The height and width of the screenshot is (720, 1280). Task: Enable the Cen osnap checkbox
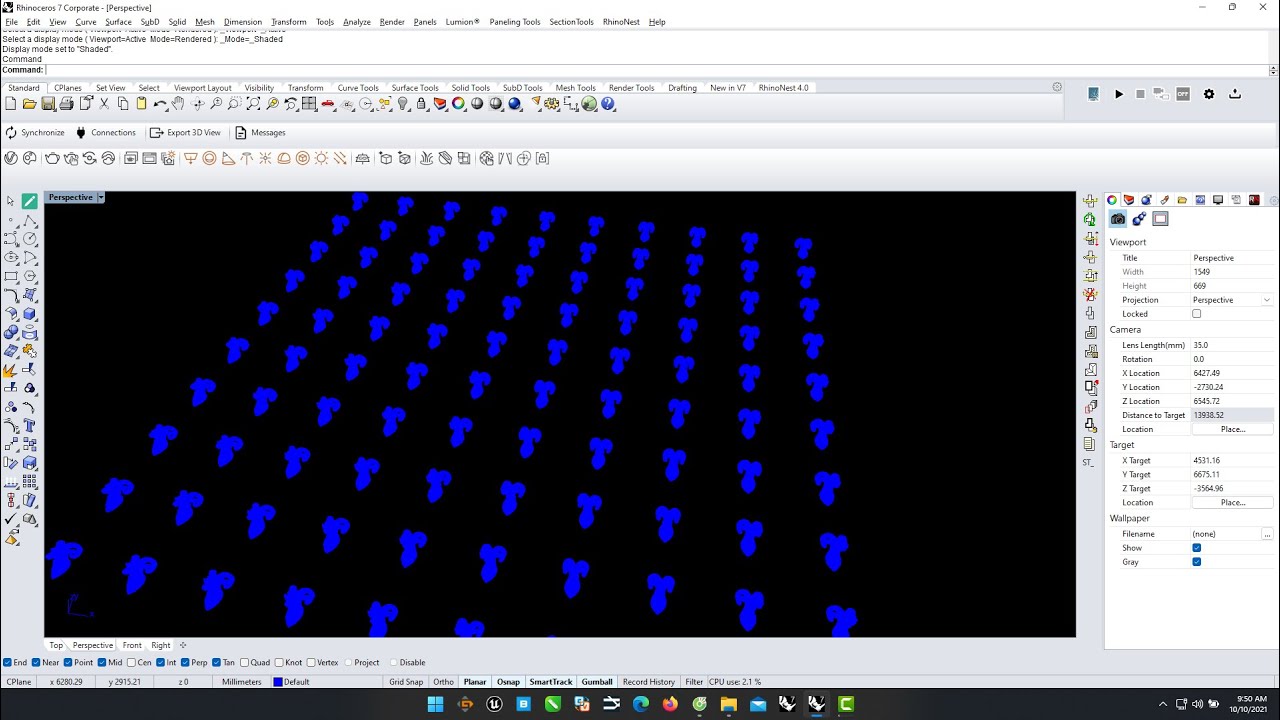(132, 662)
